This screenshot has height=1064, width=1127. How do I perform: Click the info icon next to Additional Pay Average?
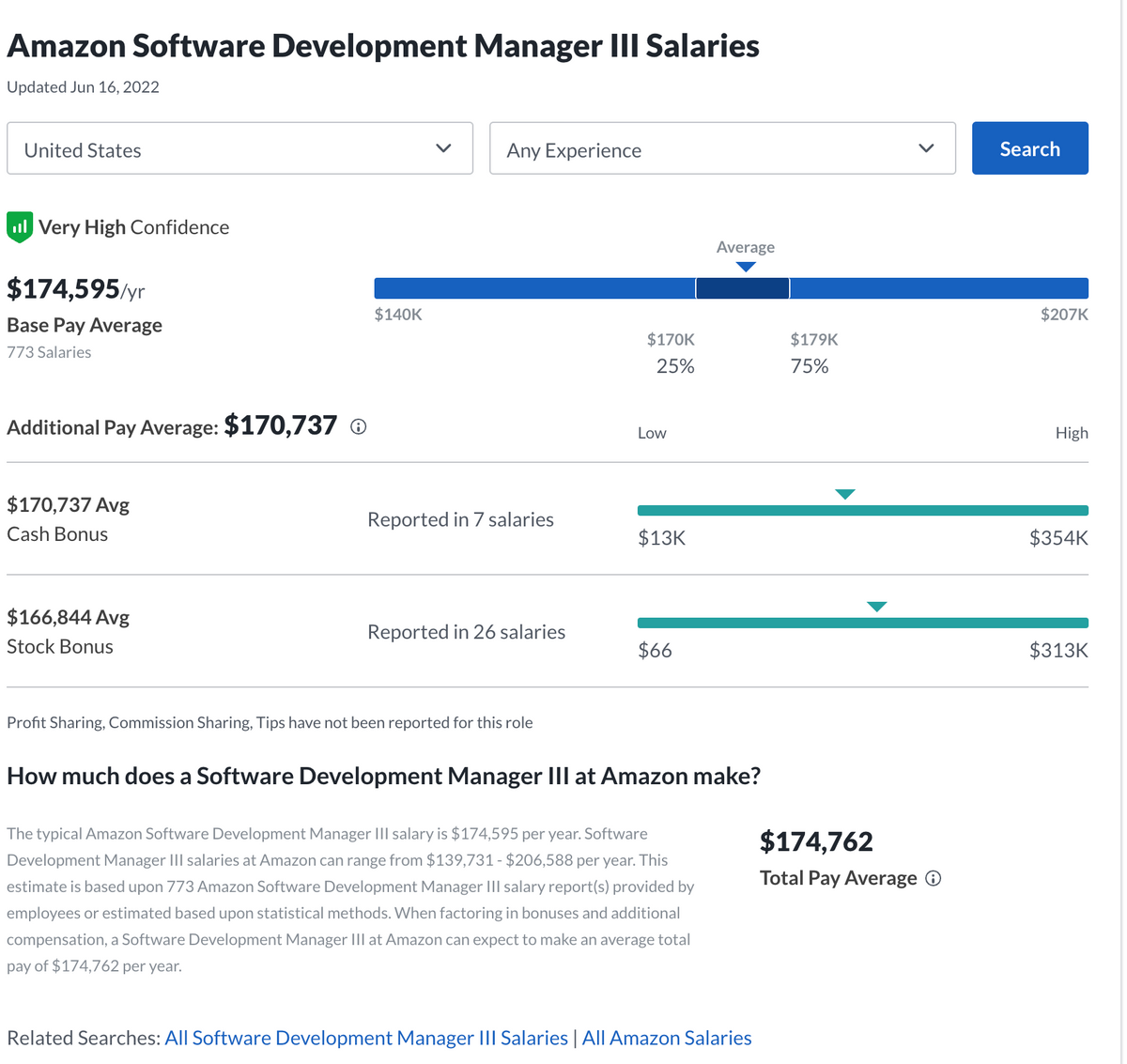(x=357, y=426)
